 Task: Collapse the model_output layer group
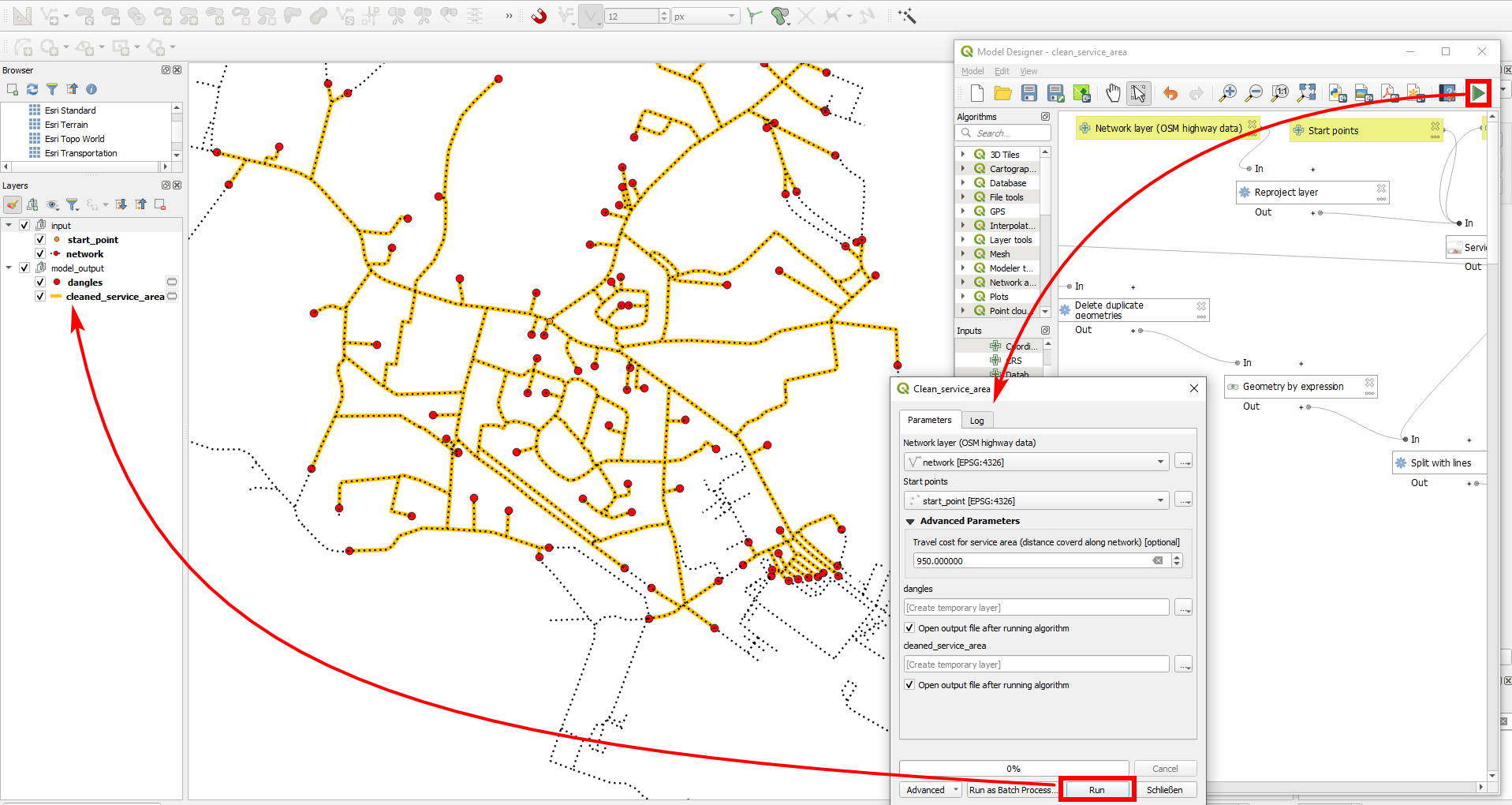pyautogui.click(x=9, y=268)
